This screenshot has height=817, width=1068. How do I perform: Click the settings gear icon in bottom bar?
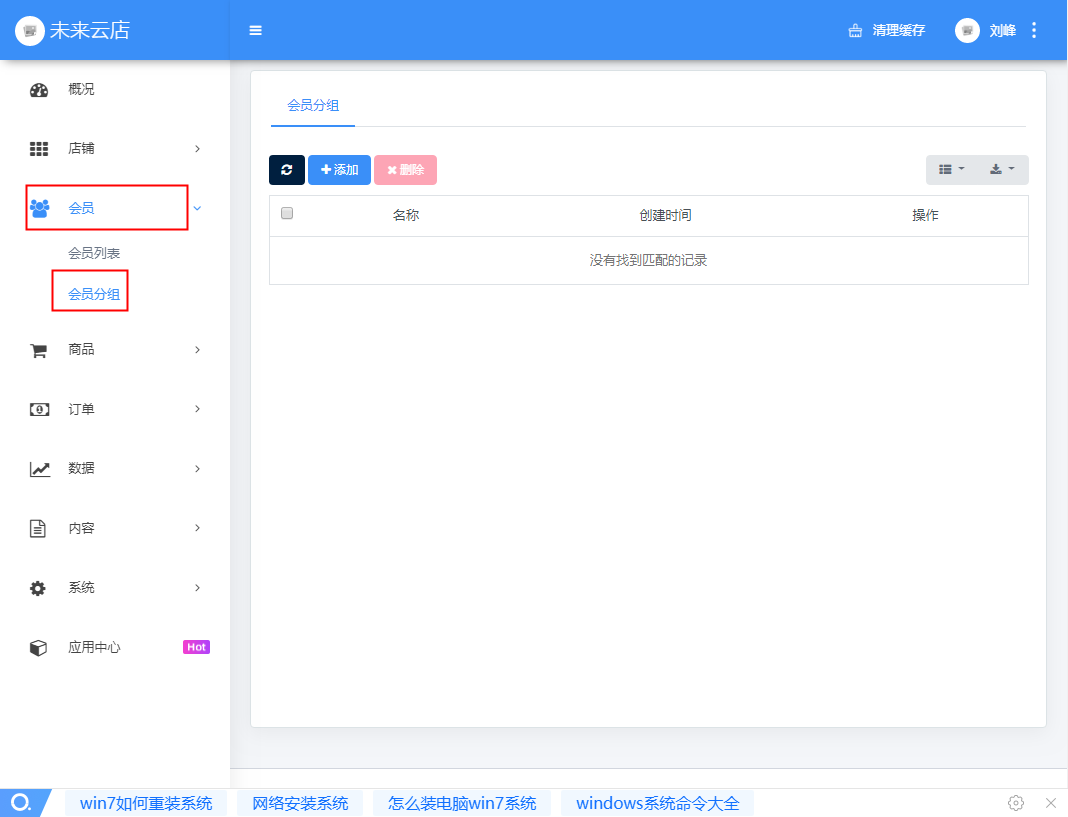pyautogui.click(x=1016, y=803)
